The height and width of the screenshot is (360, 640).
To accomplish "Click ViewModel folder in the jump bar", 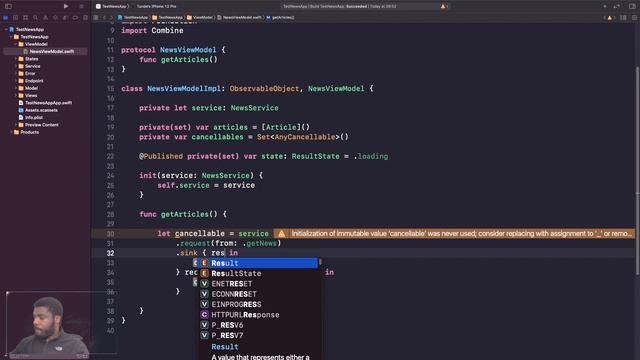I will pos(199,18).
